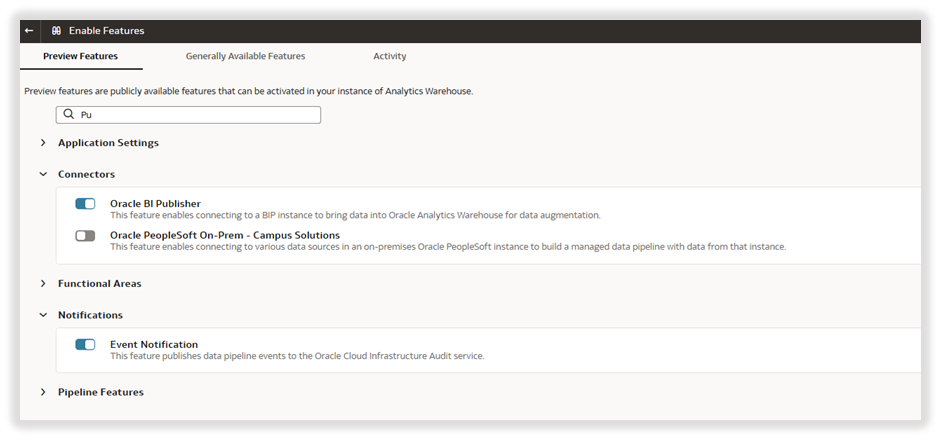Image resolution: width=941 pixels, height=440 pixels.
Task: Click the Notifications heading
Action: click(x=90, y=315)
